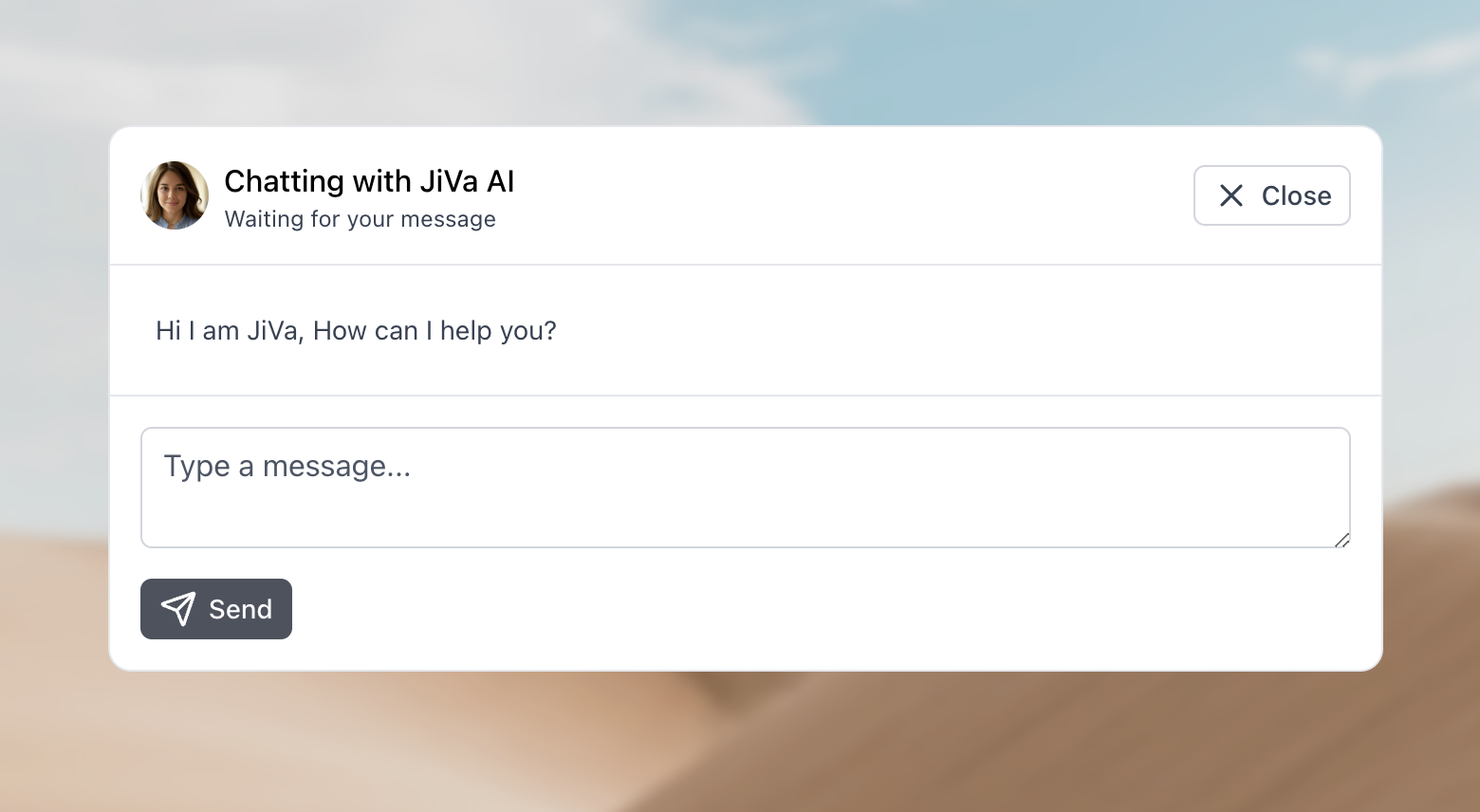The width and height of the screenshot is (1480, 812).
Task: Select the "Chatting with JiVa AI" heading
Action: coord(369,180)
